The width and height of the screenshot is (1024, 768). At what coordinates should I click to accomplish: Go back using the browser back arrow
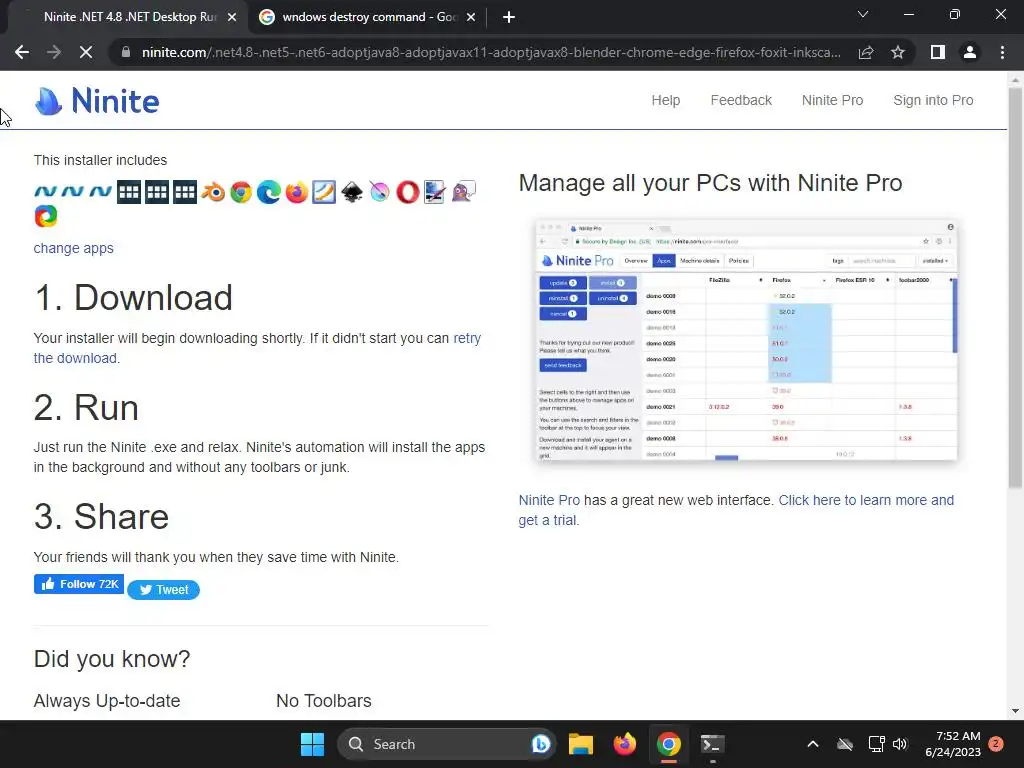(x=22, y=52)
